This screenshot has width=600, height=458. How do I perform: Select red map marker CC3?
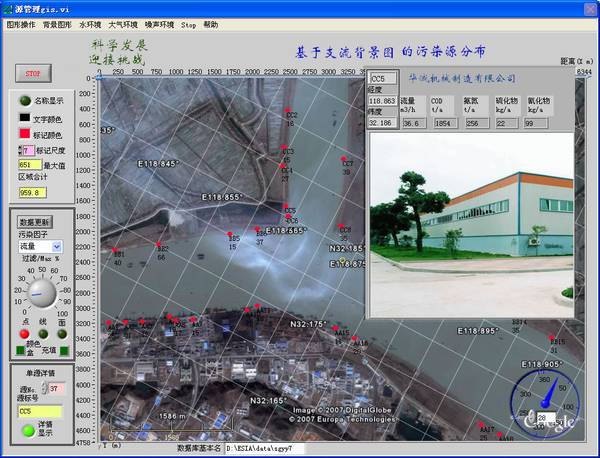coord(284,147)
